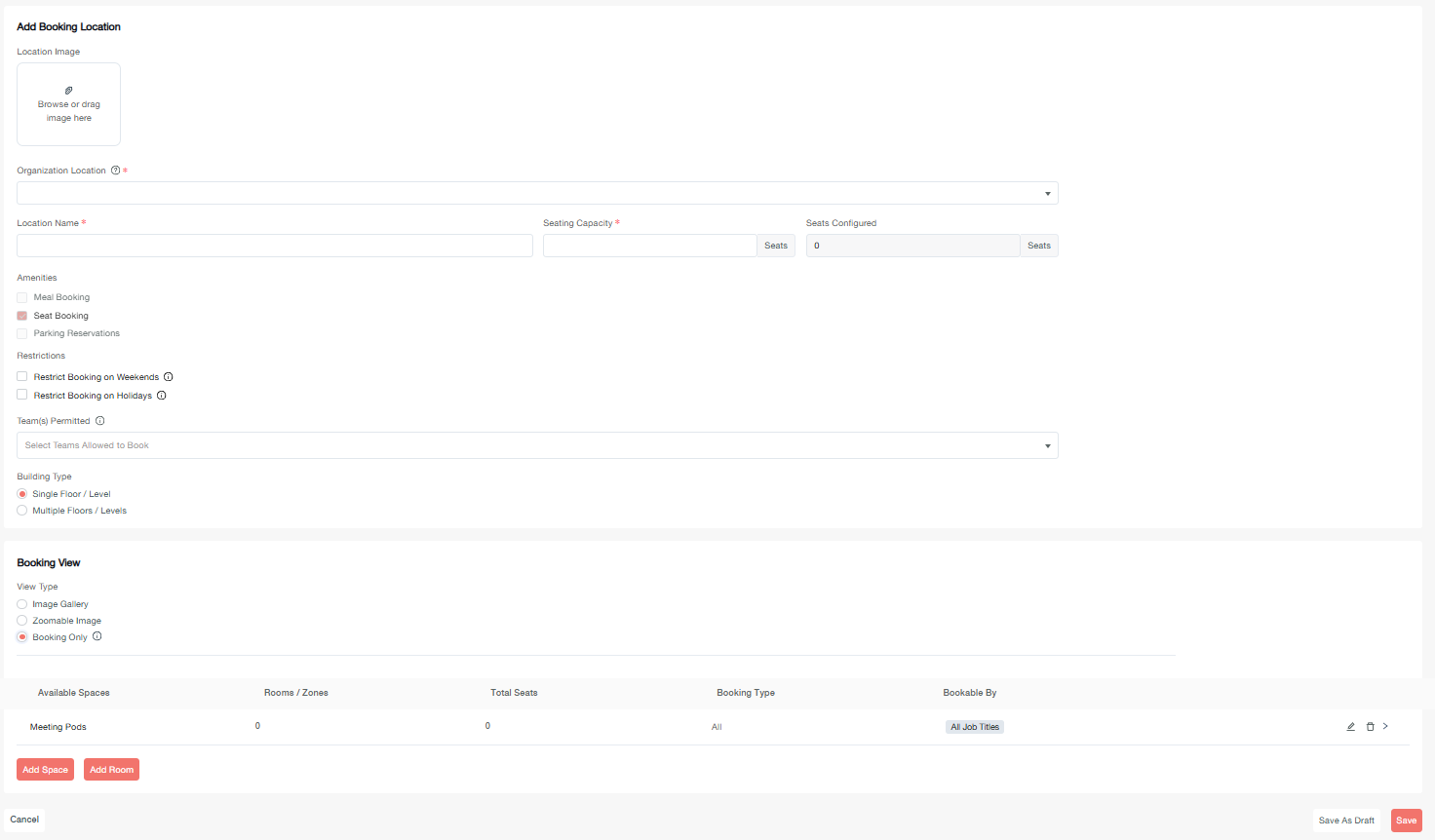Click the Team(s) Permitted info icon

coord(100,421)
